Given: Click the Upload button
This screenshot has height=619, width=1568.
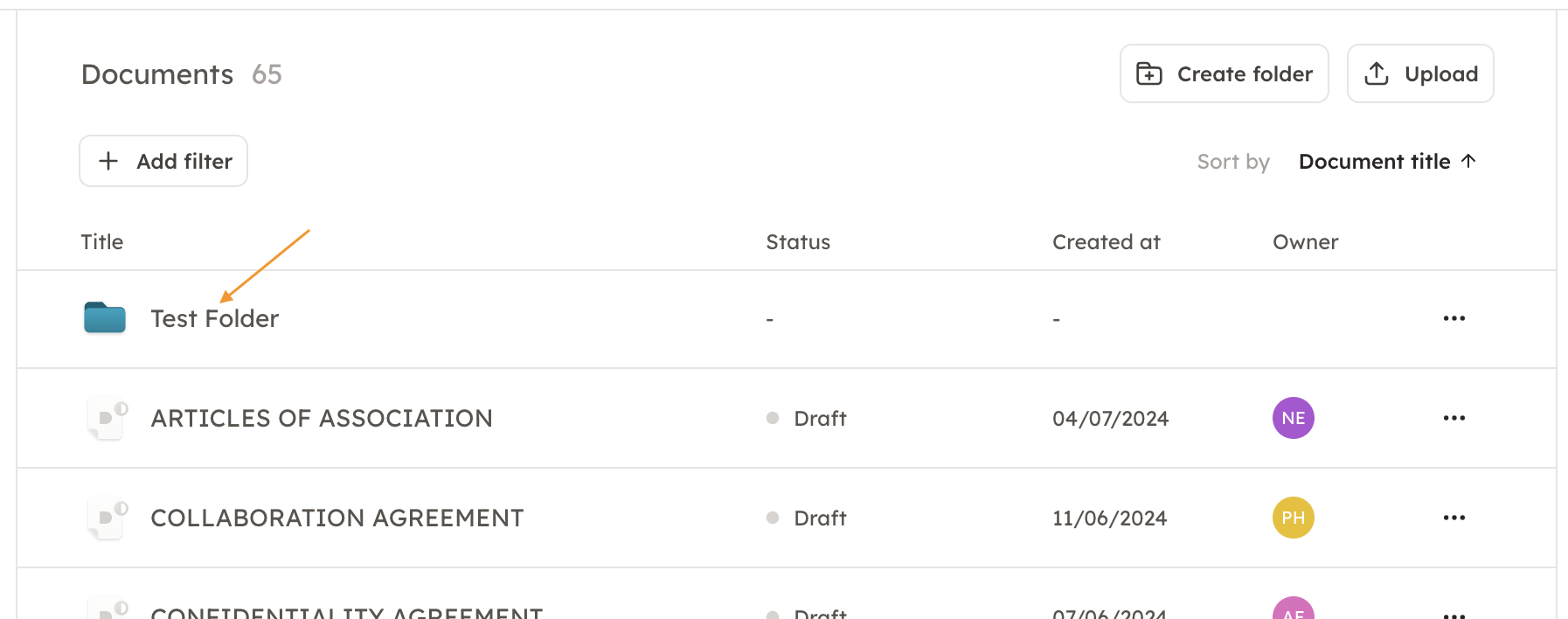Looking at the screenshot, I should 1419,73.
